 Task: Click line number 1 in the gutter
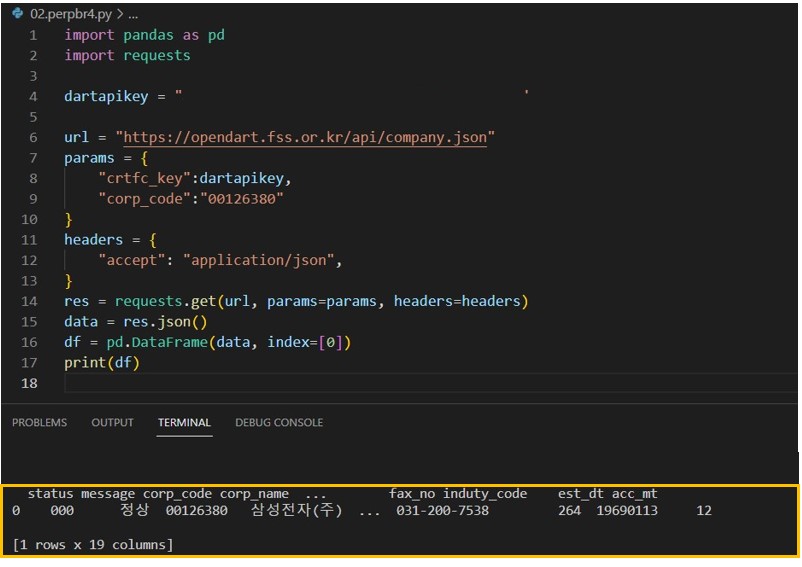point(33,35)
